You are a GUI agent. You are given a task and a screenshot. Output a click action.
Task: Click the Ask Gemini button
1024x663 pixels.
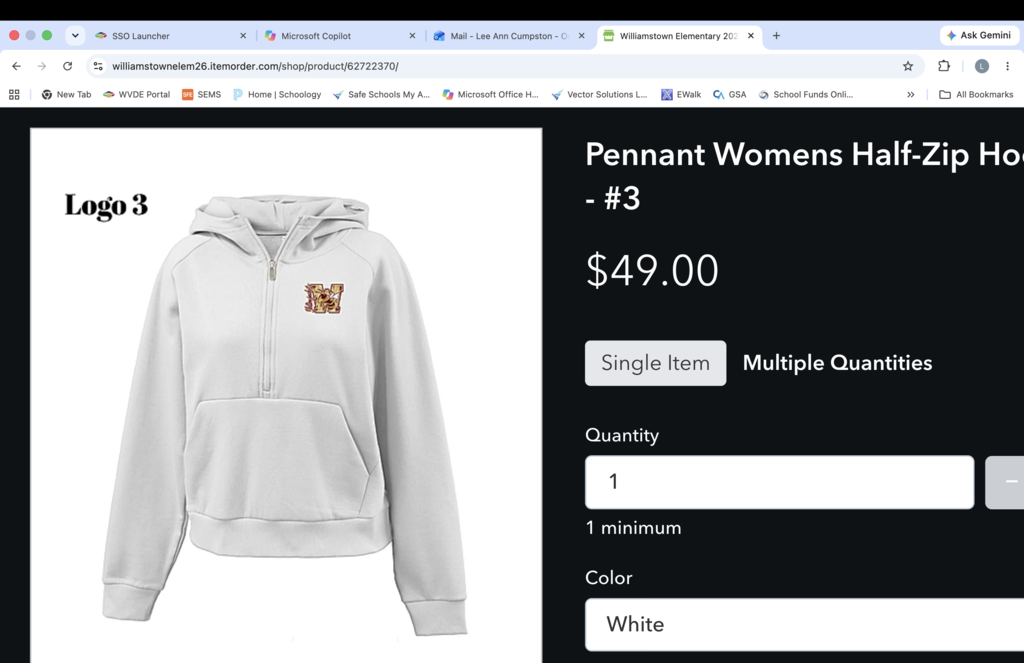(979, 35)
